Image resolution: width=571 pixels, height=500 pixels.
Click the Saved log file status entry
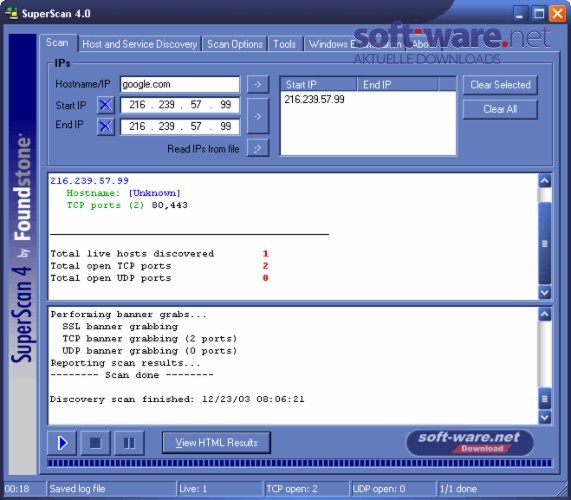111,489
